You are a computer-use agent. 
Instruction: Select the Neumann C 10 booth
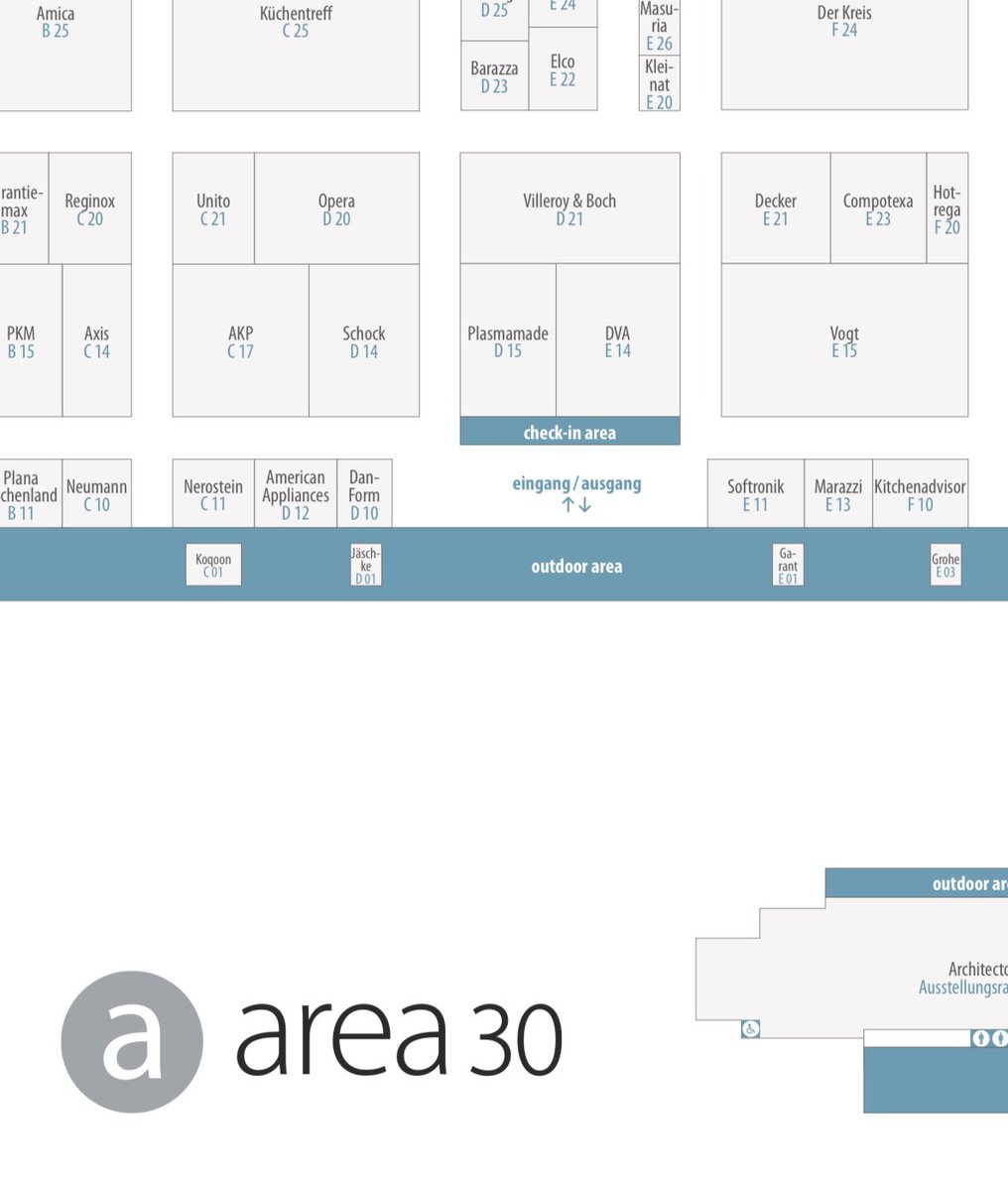point(96,493)
